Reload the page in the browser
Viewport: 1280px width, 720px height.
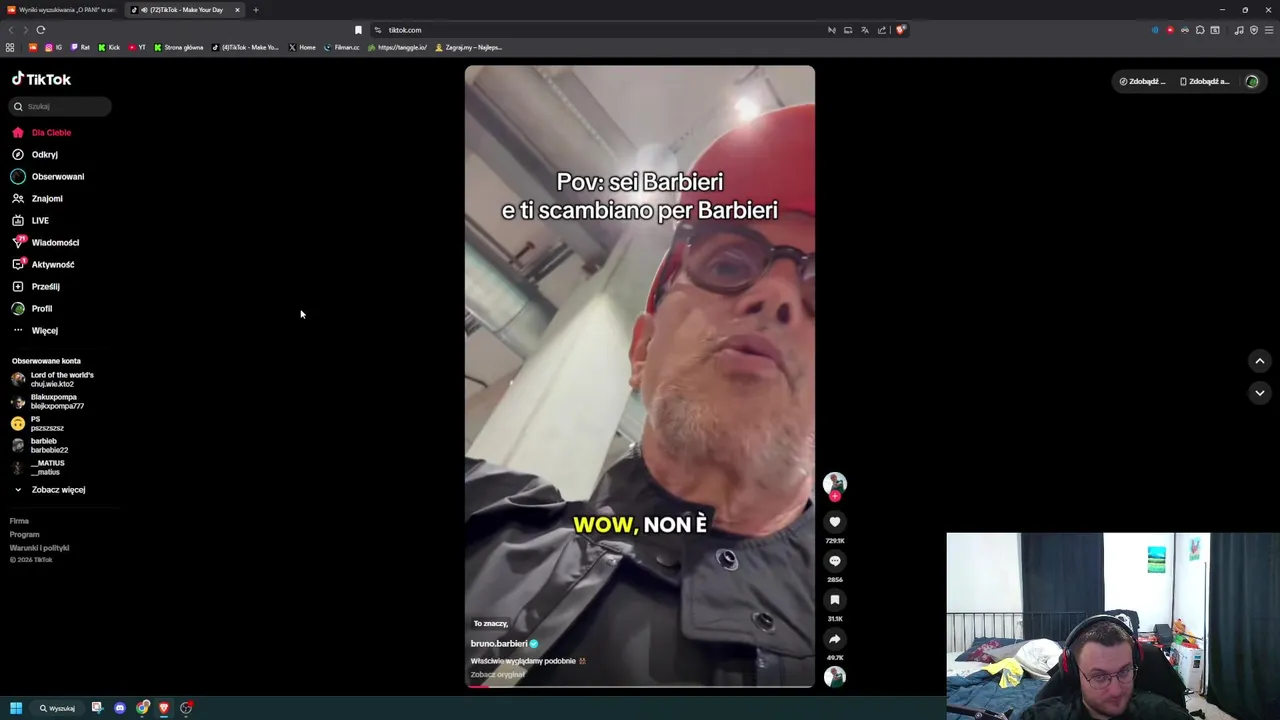pos(41,30)
